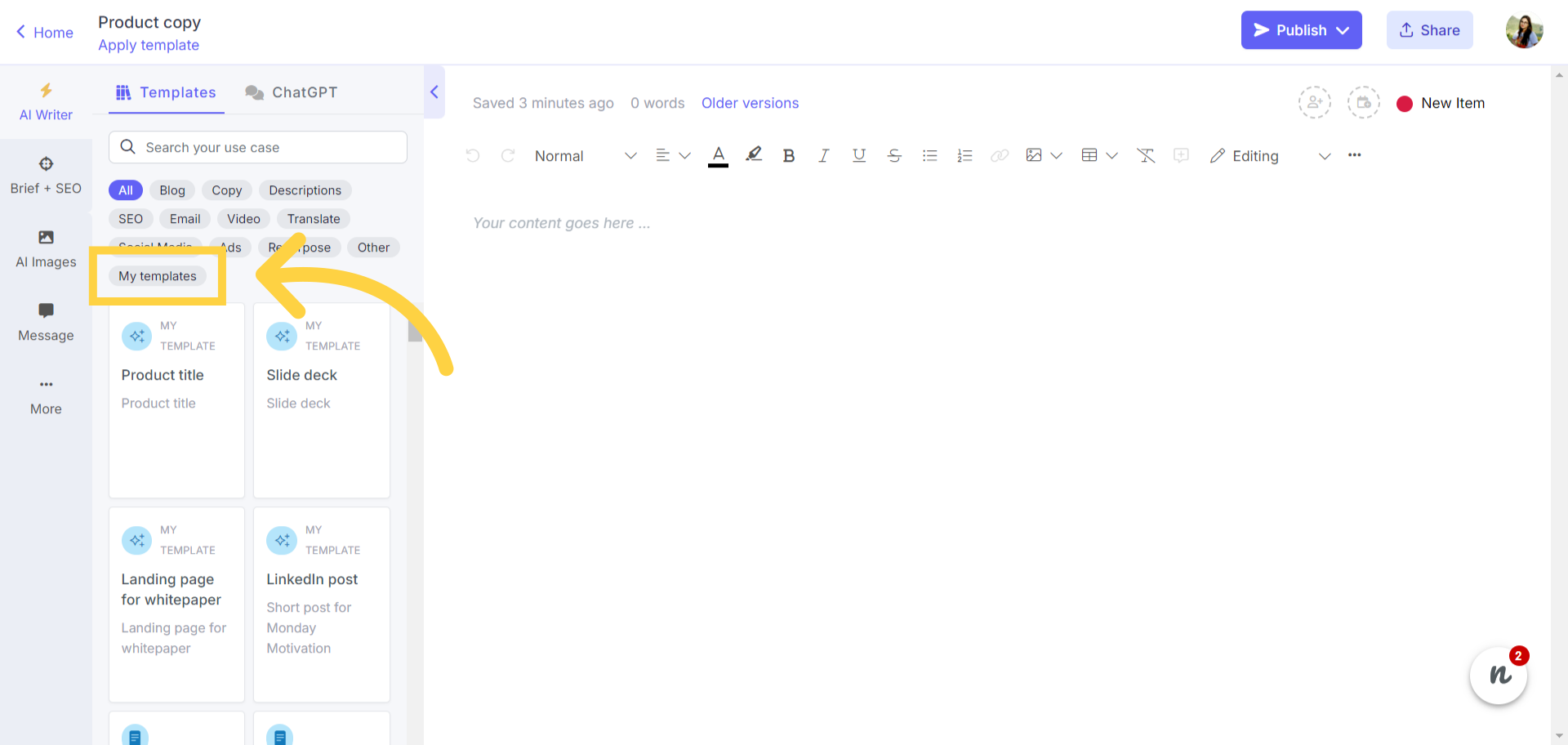This screenshot has height=745, width=1568.
Task: Click the insert image icon
Action: click(1034, 155)
